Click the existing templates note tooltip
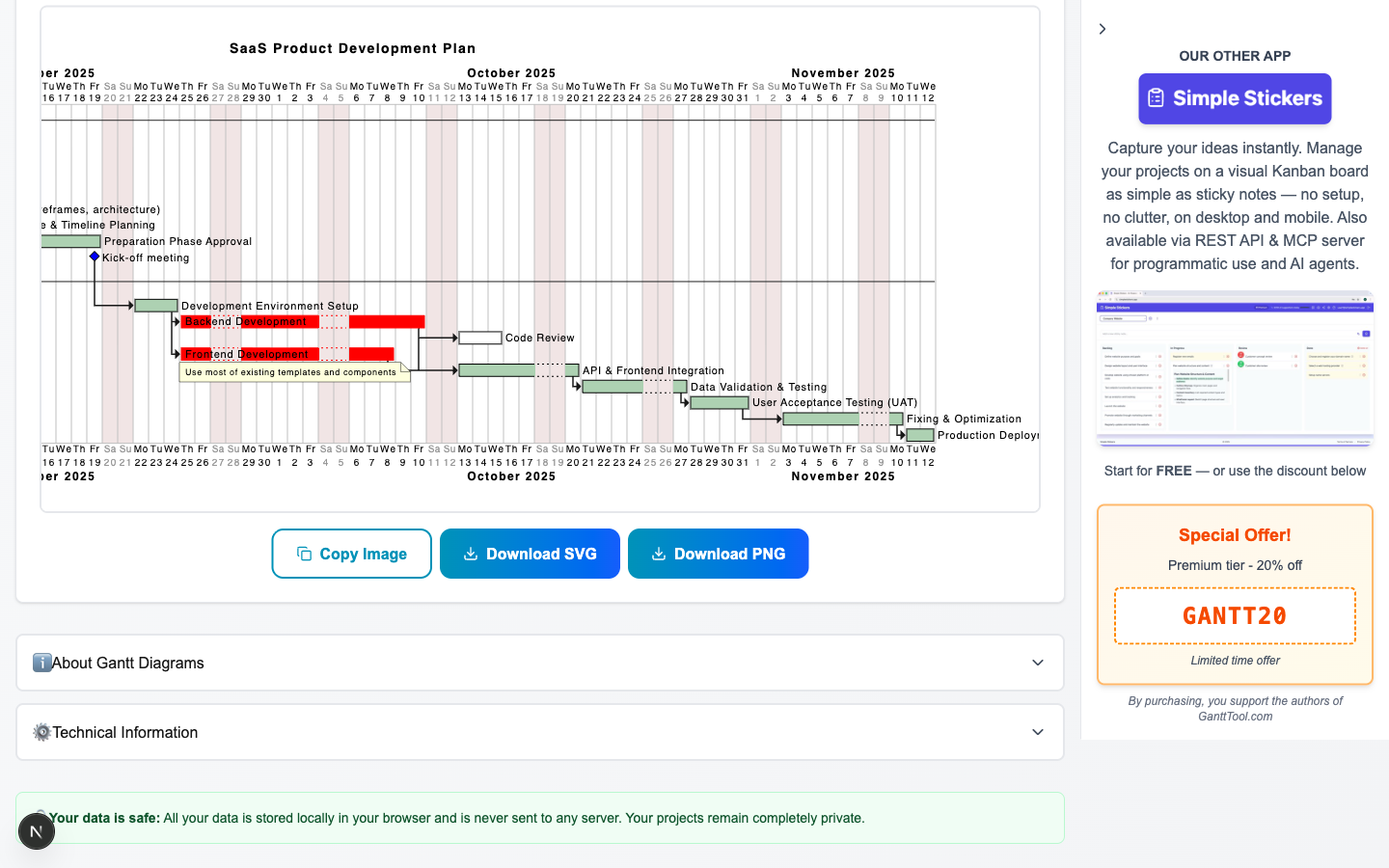The width and height of the screenshot is (1389, 868). [294, 372]
